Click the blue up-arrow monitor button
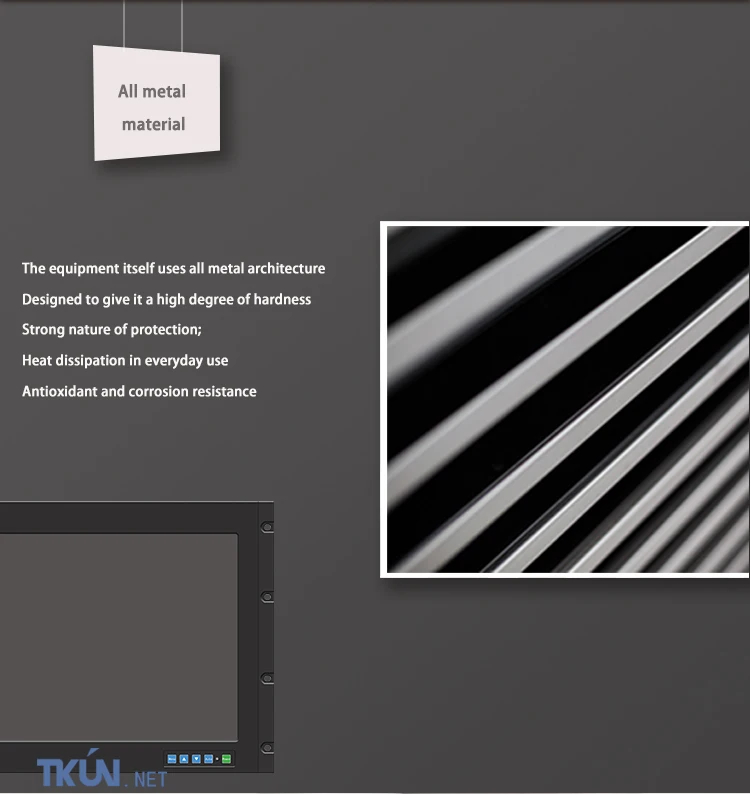The image size is (750, 794). (184, 759)
